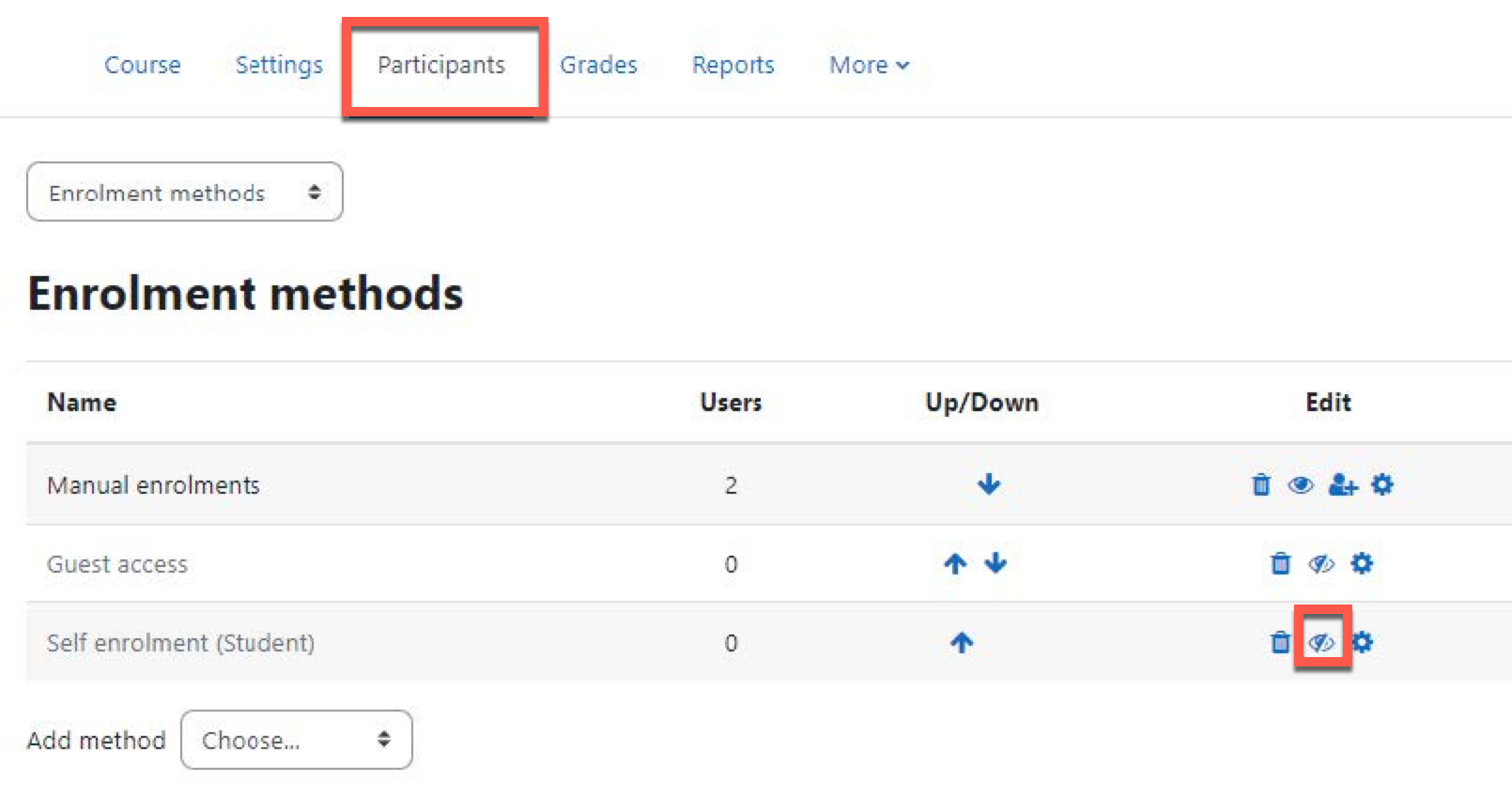Image resolution: width=1512 pixels, height=796 pixels.
Task: Enable Self enrolment (Student) via crossed-eye icon
Action: point(1321,643)
